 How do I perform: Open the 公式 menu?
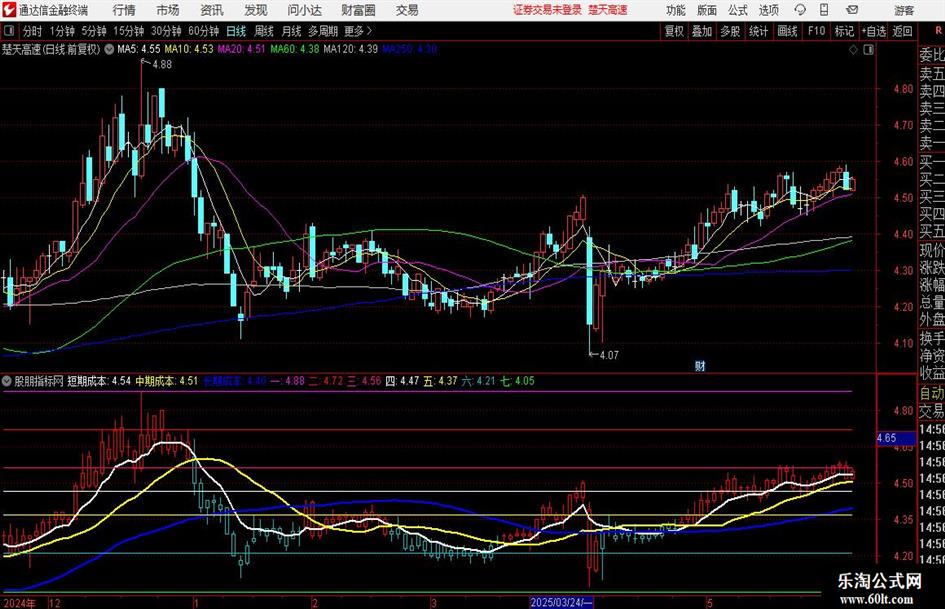point(738,10)
